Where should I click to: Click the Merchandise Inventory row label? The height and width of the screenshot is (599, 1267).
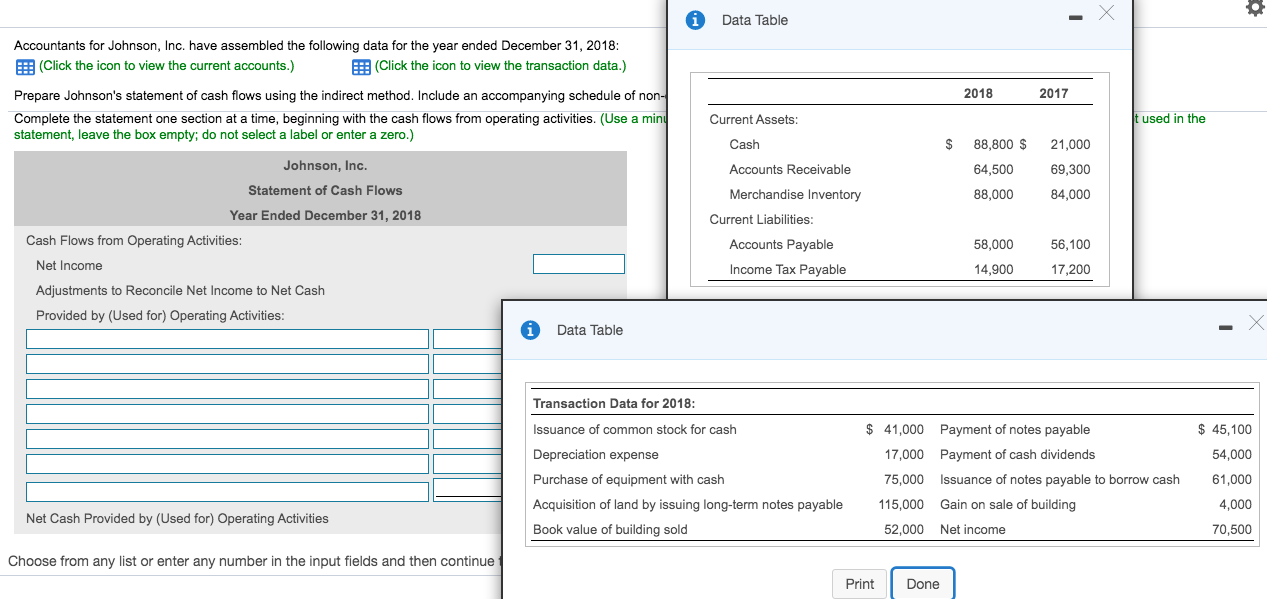point(795,195)
